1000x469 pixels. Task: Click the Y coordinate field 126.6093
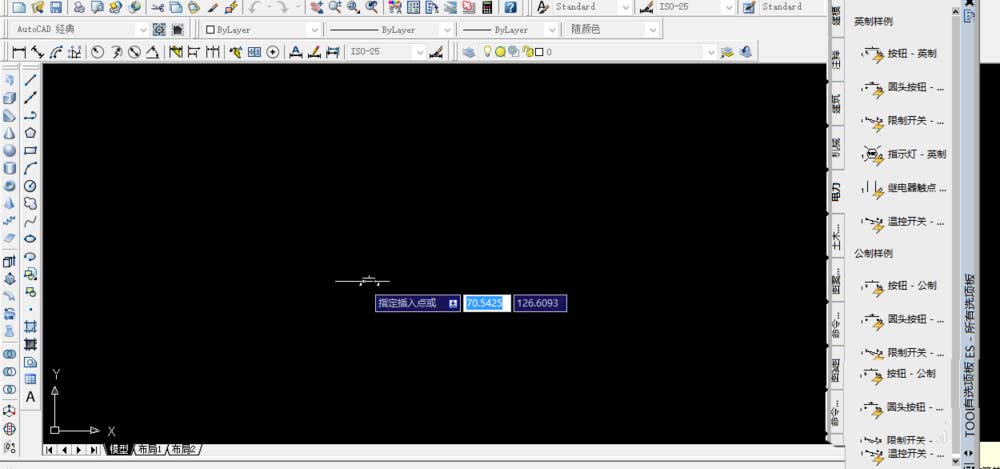coord(540,303)
